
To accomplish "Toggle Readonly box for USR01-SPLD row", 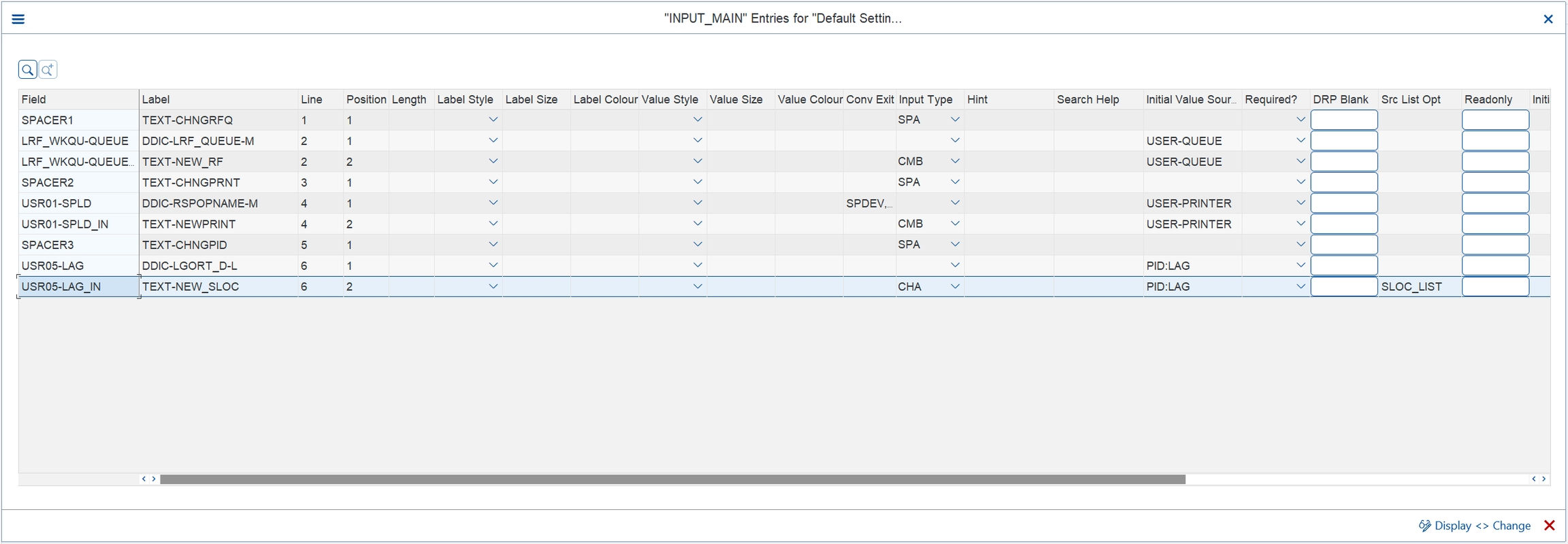I will click(1495, 203).
